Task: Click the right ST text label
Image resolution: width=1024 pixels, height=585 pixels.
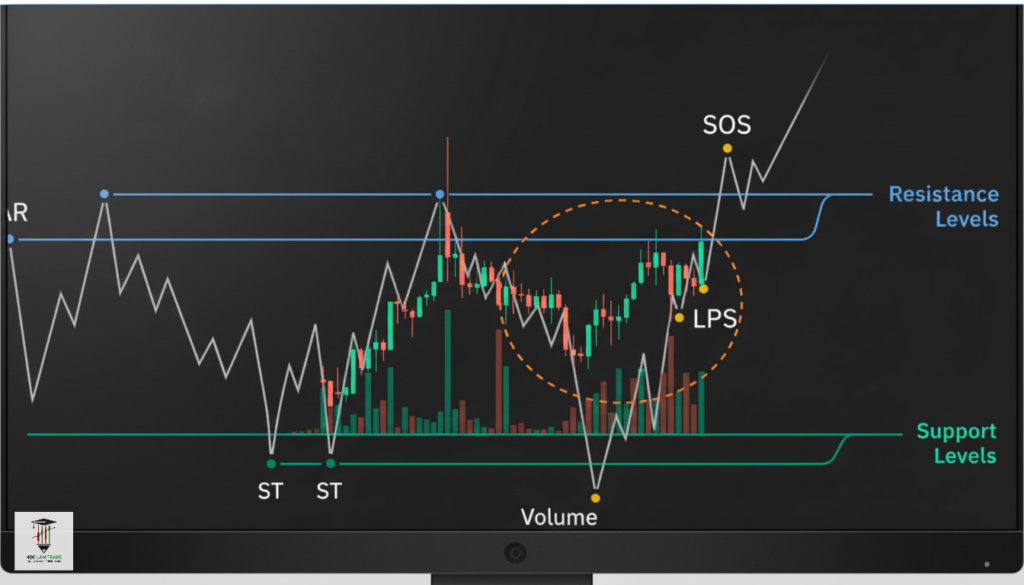Action: click(x=331, y=491)
